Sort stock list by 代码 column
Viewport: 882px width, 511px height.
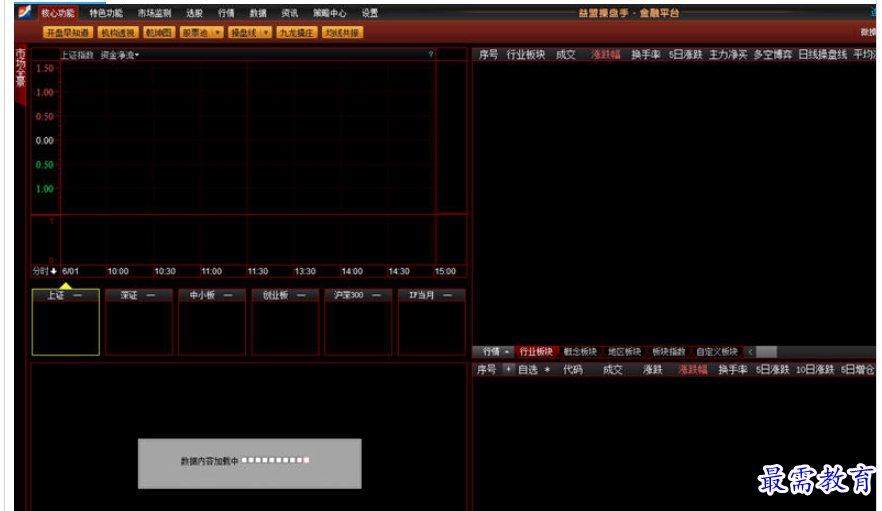click(x=573, y=370)
